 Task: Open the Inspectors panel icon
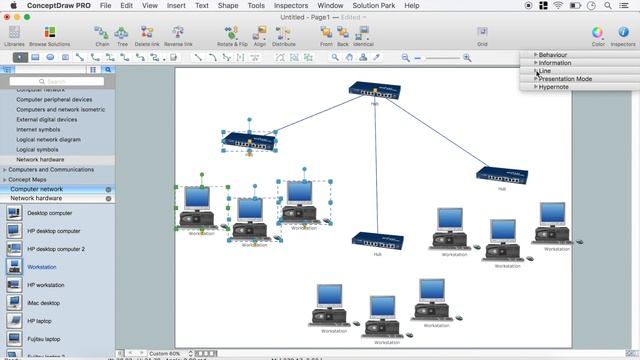623,36
